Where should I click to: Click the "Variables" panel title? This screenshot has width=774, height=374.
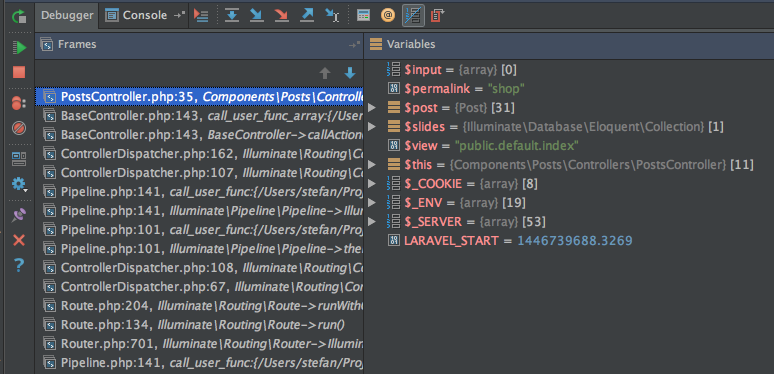point(411,44)
